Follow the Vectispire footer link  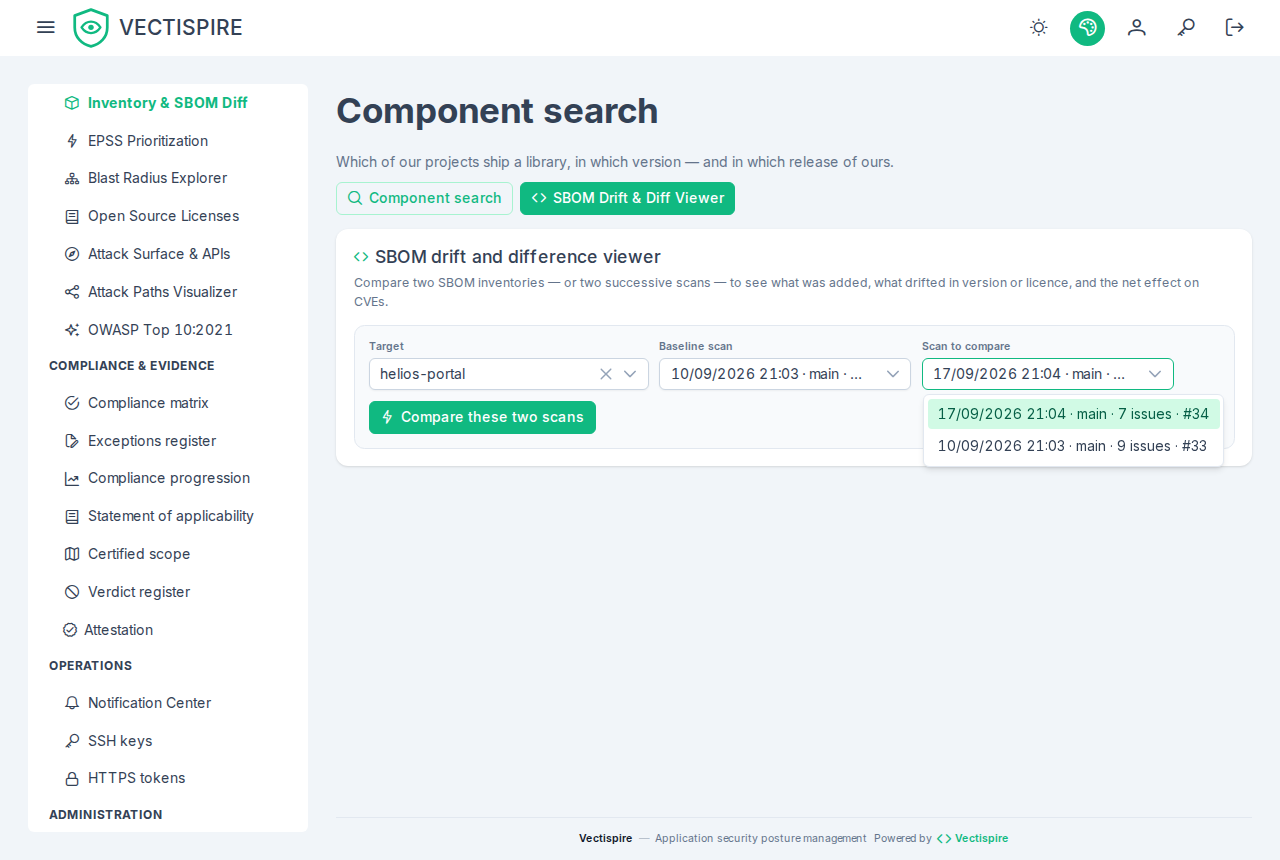[972, 838]
